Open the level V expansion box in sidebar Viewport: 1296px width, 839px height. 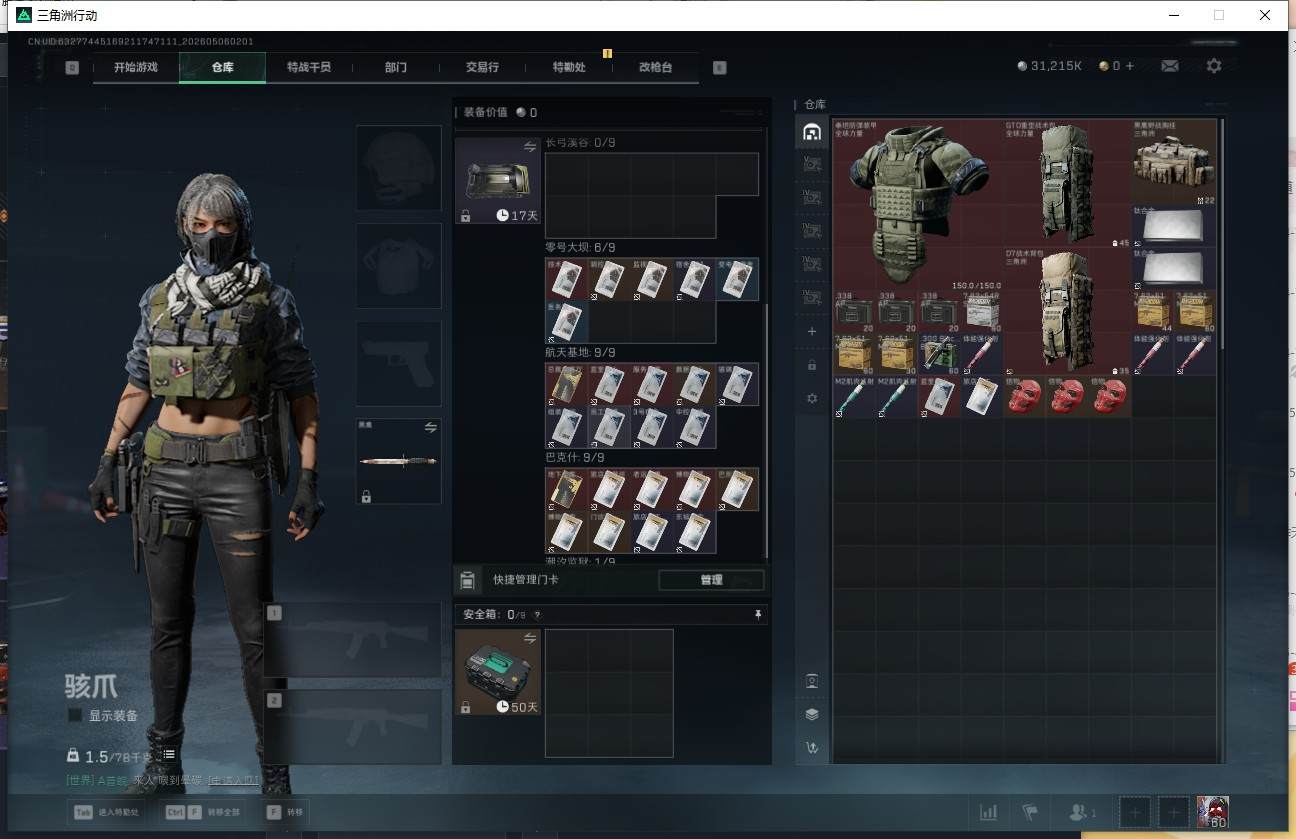click(x=812, y=165)
